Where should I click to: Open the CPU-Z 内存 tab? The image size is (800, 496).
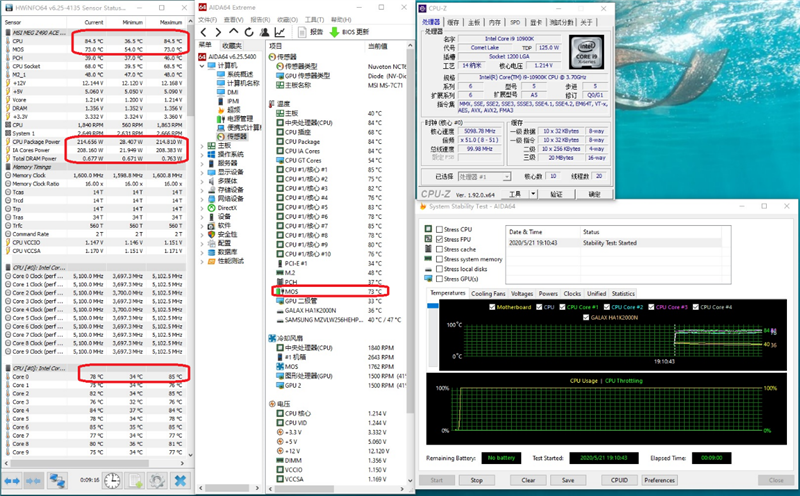[495, 21]
